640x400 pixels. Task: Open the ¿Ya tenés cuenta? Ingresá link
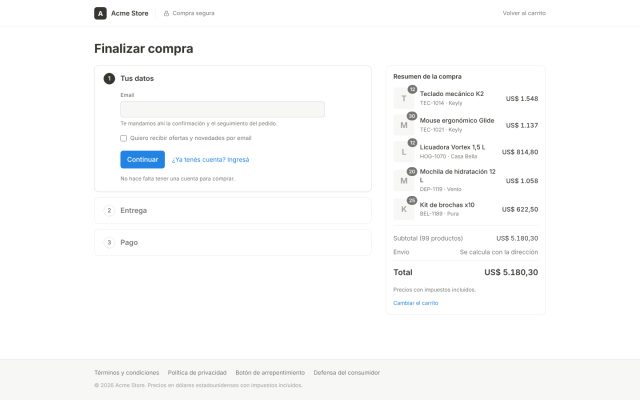210,160
